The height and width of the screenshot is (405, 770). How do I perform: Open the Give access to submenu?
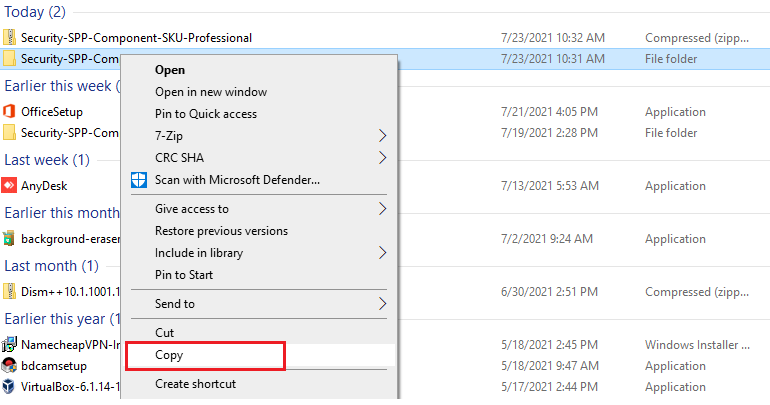point(259,209)
